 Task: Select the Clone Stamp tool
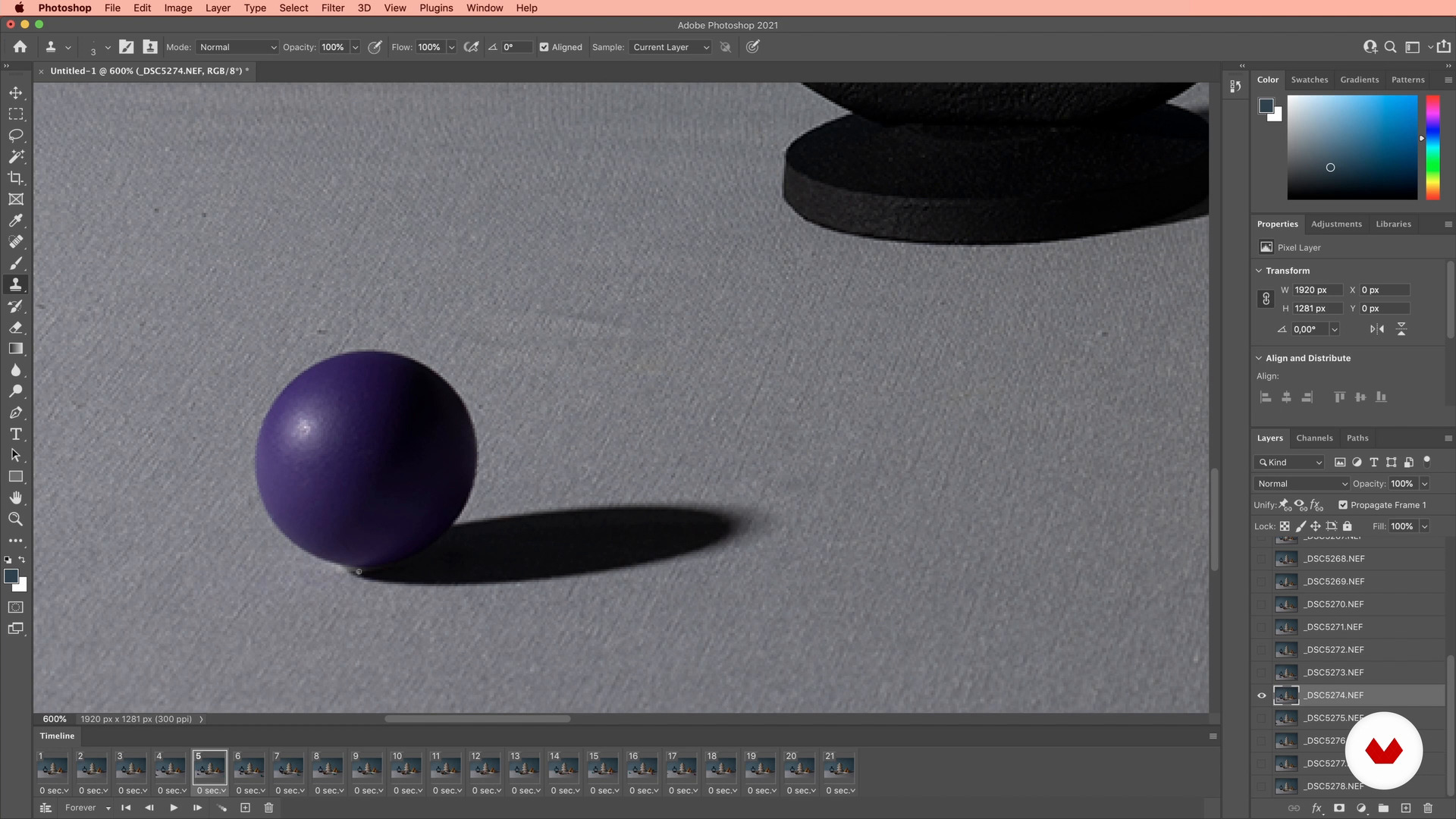(x=16, y=284)
